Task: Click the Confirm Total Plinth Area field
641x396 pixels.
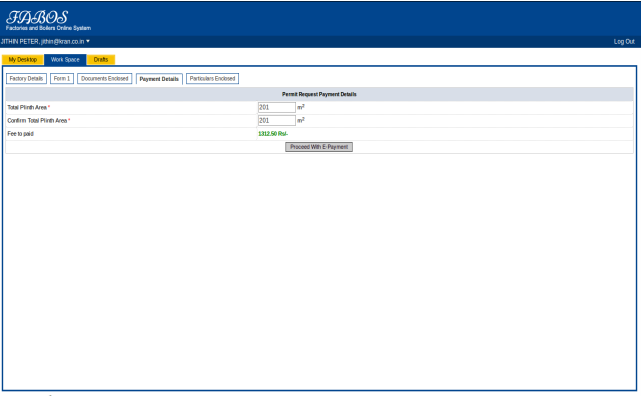Action: click(277, 121)
